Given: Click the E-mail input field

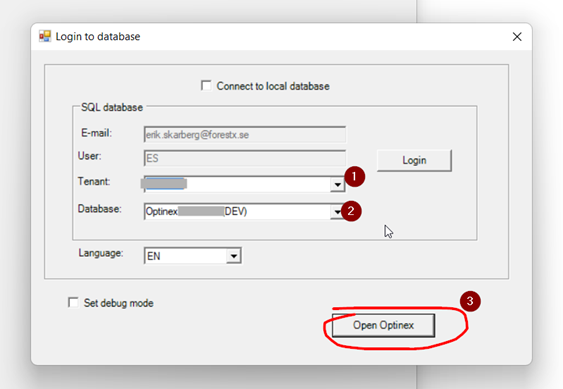Looking at the screenshot, I should coord(245,135).
